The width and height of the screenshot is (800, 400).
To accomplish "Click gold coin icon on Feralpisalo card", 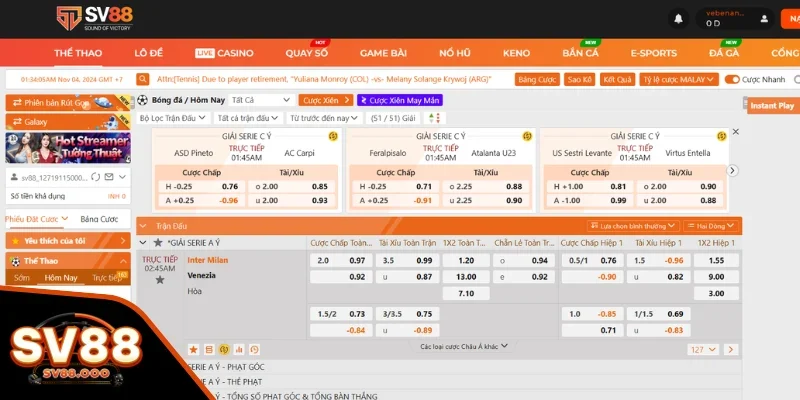I will click(527, 136).
